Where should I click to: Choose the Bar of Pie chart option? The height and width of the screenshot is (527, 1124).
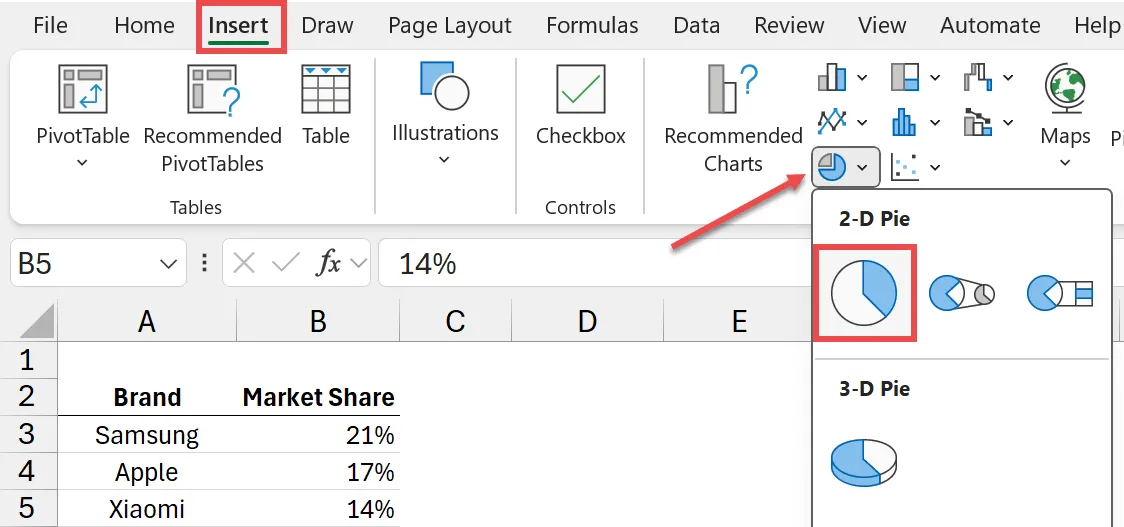(x=1059, y=293)
